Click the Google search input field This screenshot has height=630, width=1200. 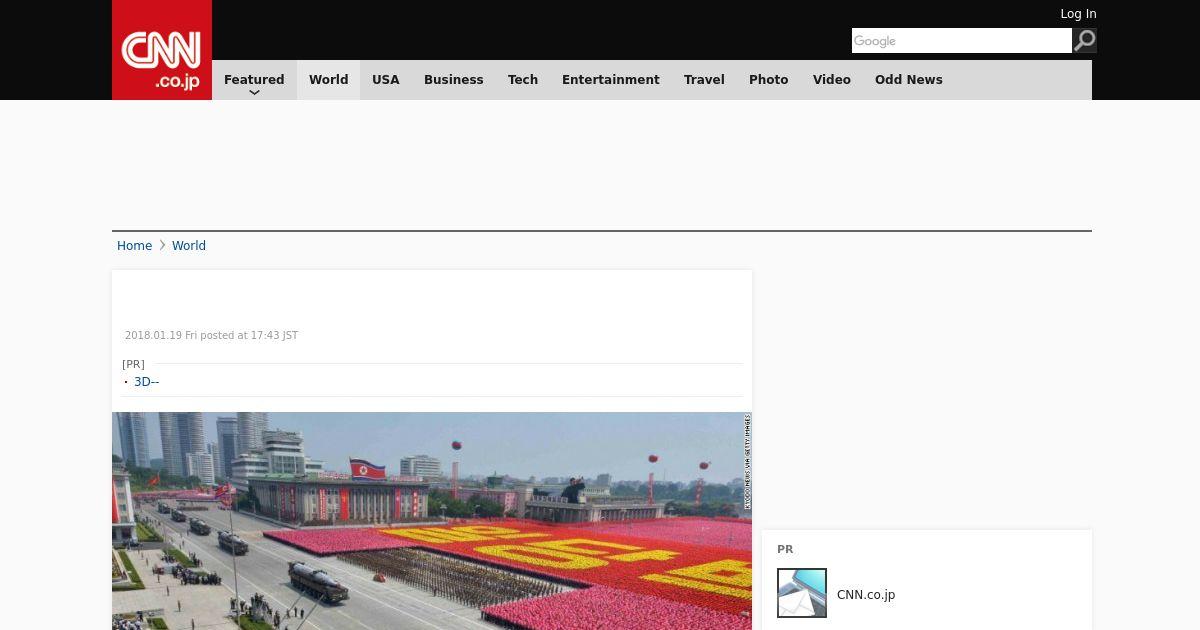961,40
